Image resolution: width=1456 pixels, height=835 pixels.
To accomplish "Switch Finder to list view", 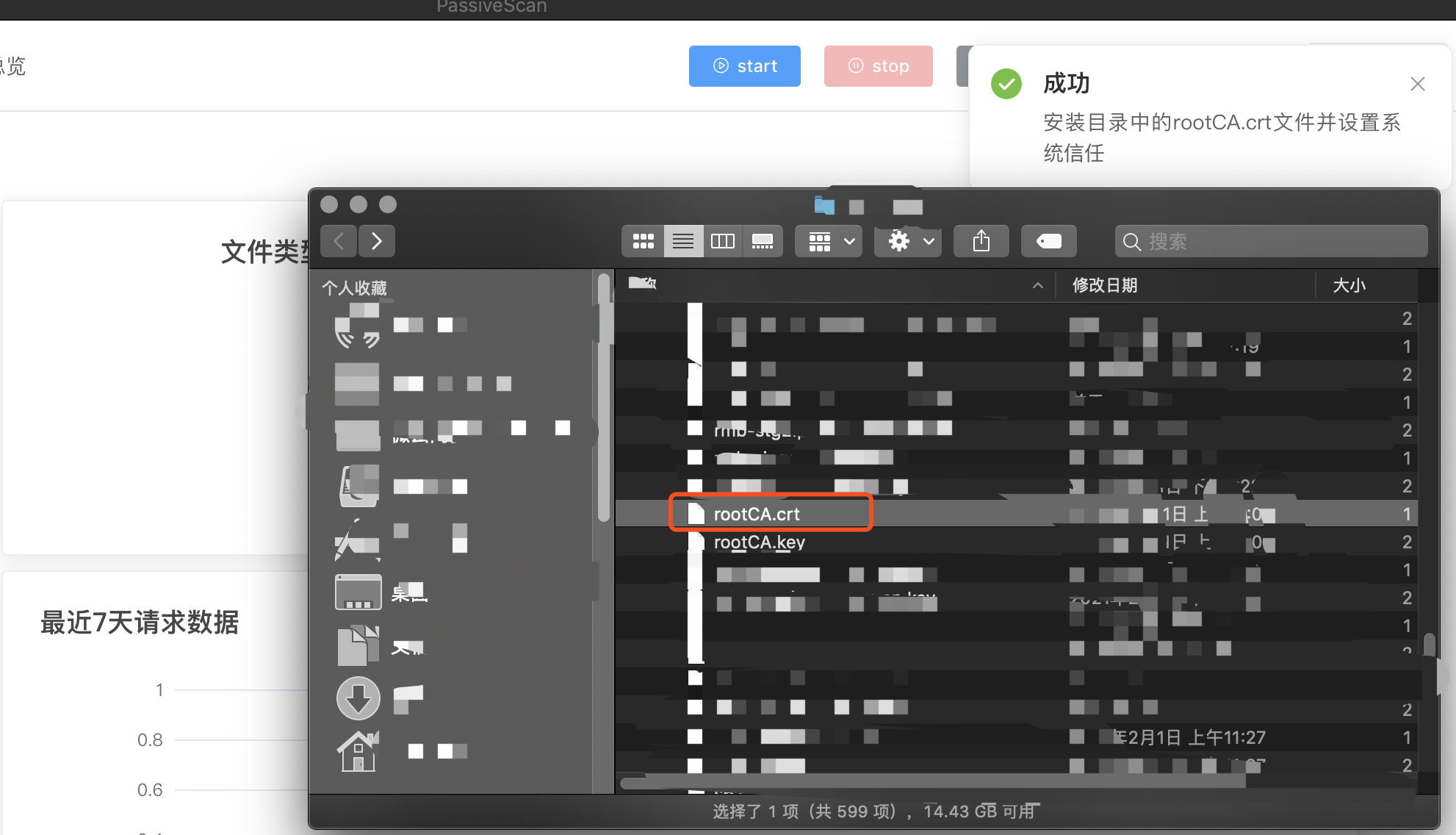I will 683,241.
